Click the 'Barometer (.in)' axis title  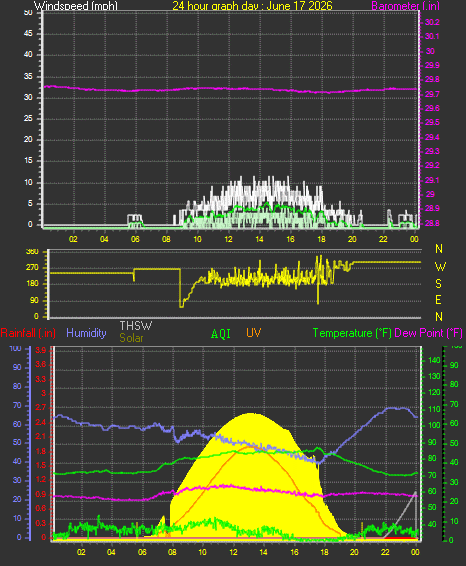tap(405, 5)
